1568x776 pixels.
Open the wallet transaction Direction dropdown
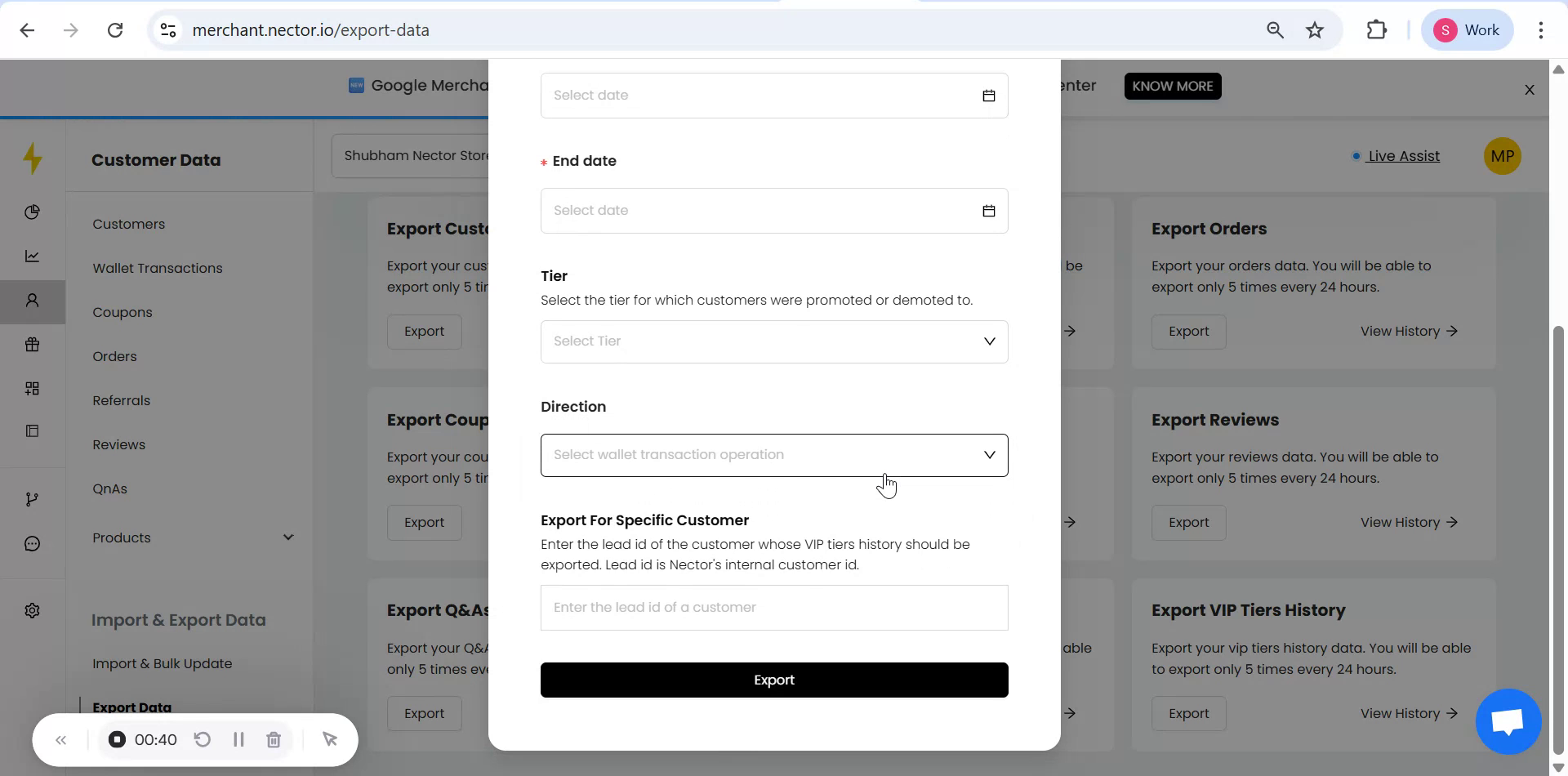click(773, 455)
